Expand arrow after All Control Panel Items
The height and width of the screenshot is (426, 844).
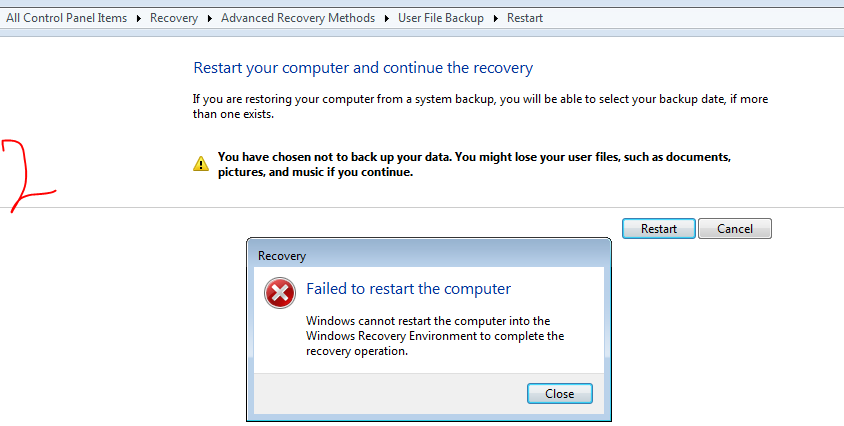pyautogui.click(x=139, y=18)
